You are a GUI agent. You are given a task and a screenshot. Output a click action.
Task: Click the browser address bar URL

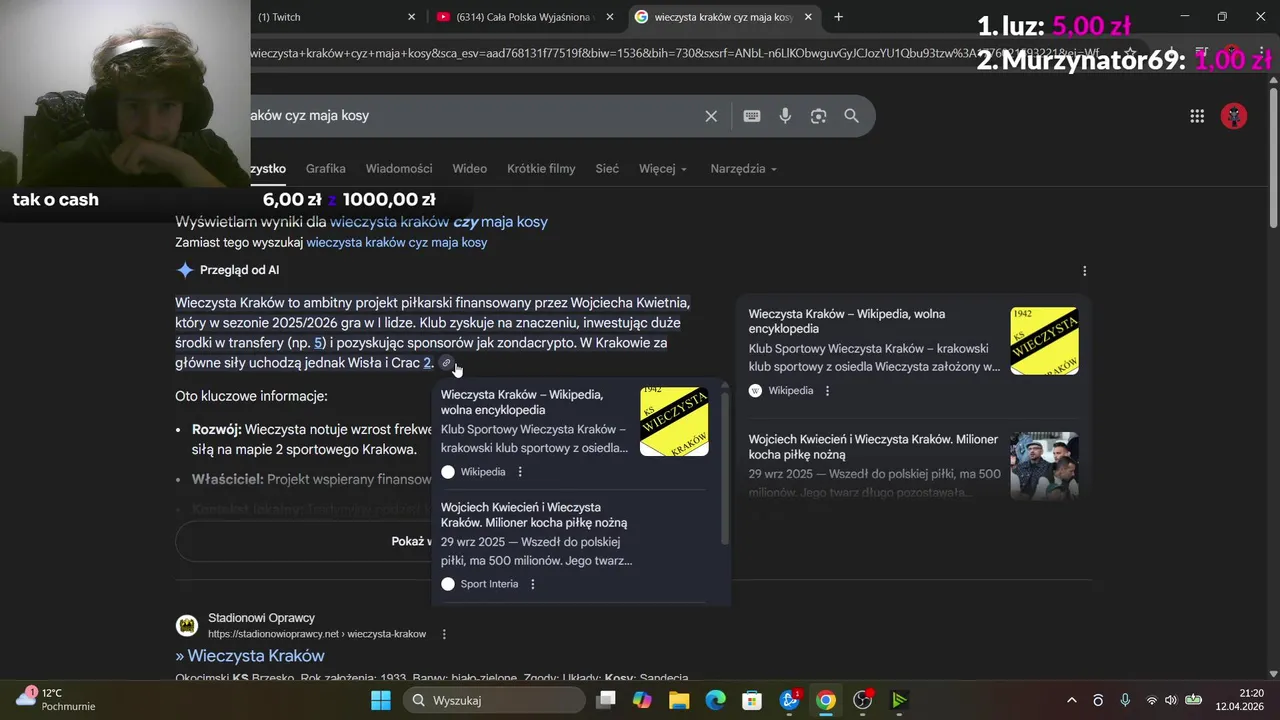pos(675,53)
